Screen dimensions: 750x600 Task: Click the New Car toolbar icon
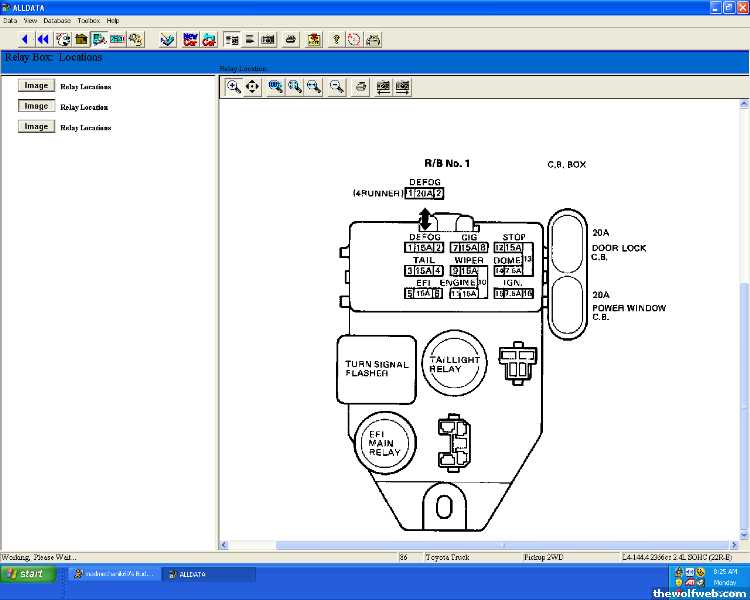point(190,39)
